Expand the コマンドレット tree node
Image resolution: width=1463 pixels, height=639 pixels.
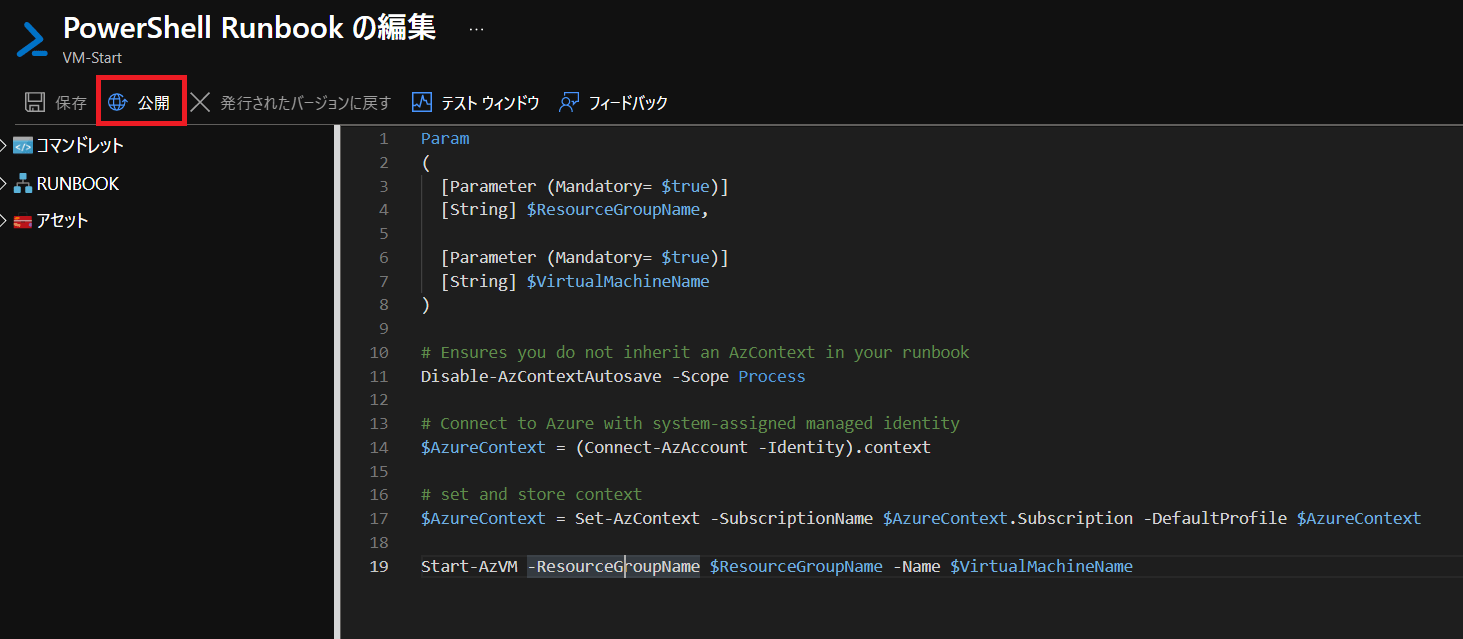(5, 146)
